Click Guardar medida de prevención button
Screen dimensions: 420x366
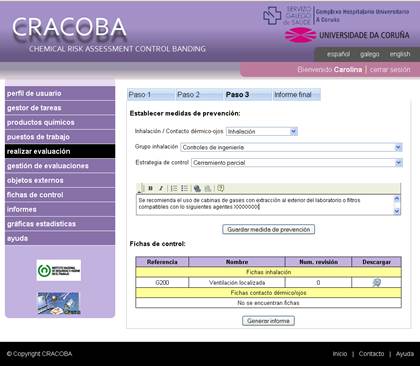click(x=269, y=230)
